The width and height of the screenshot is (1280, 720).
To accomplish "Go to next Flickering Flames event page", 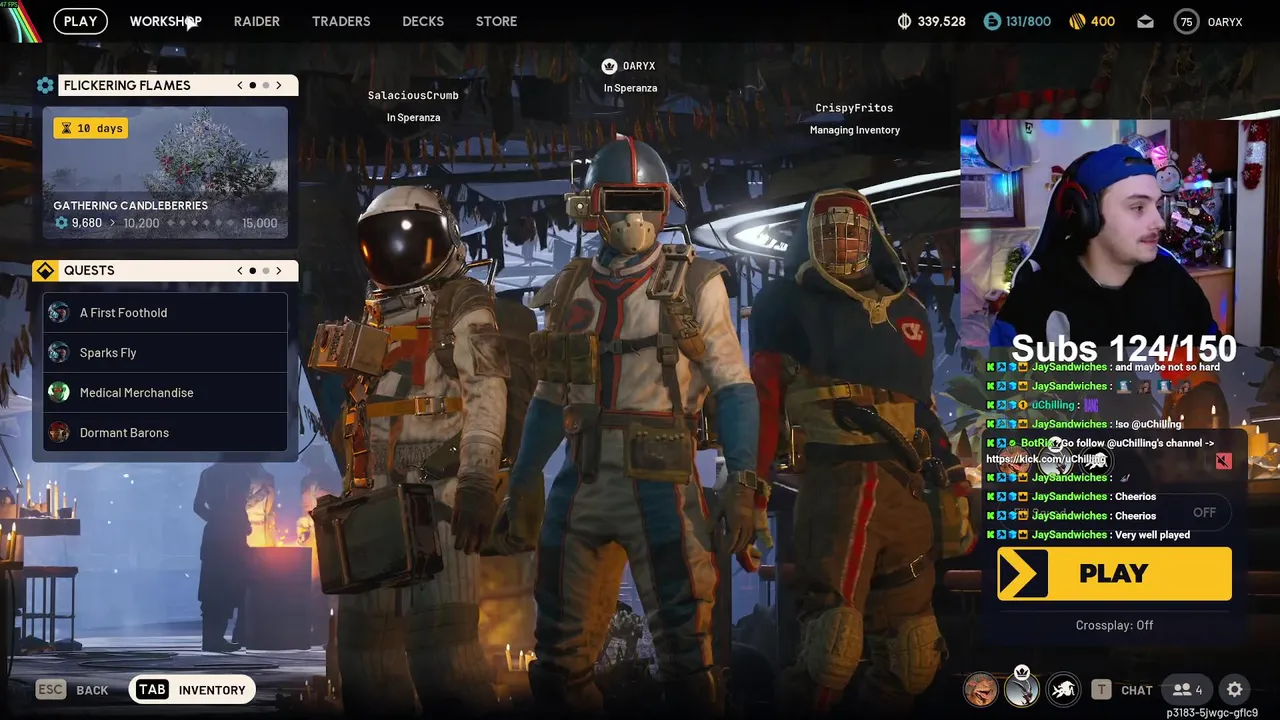I will click(x=279, y=85).
